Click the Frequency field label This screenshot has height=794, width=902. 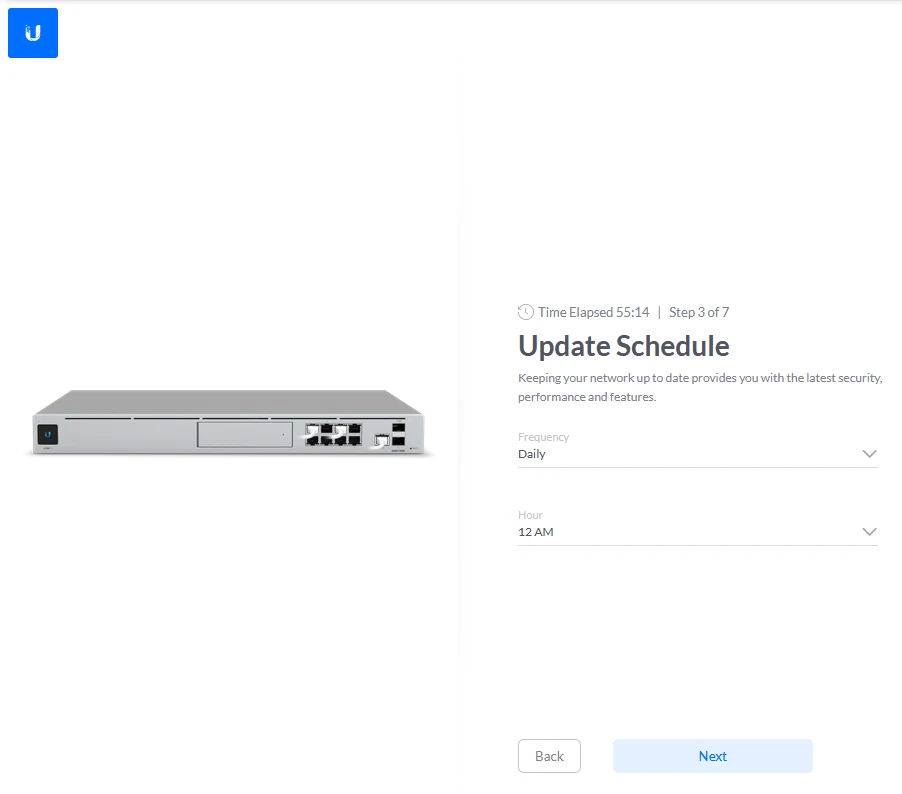[543, 437]
